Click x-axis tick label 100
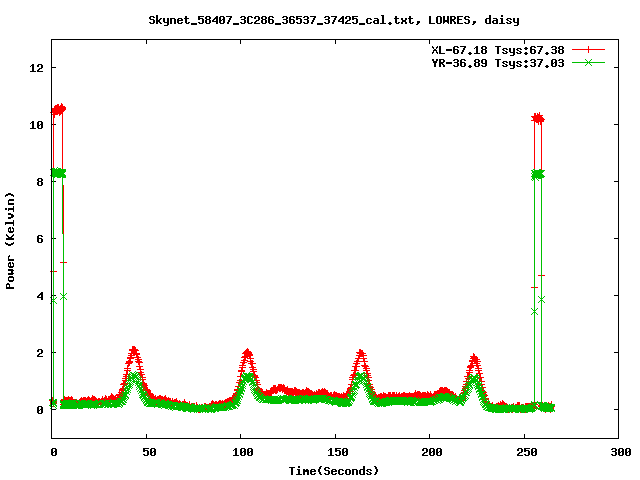 tap(243, 452)
